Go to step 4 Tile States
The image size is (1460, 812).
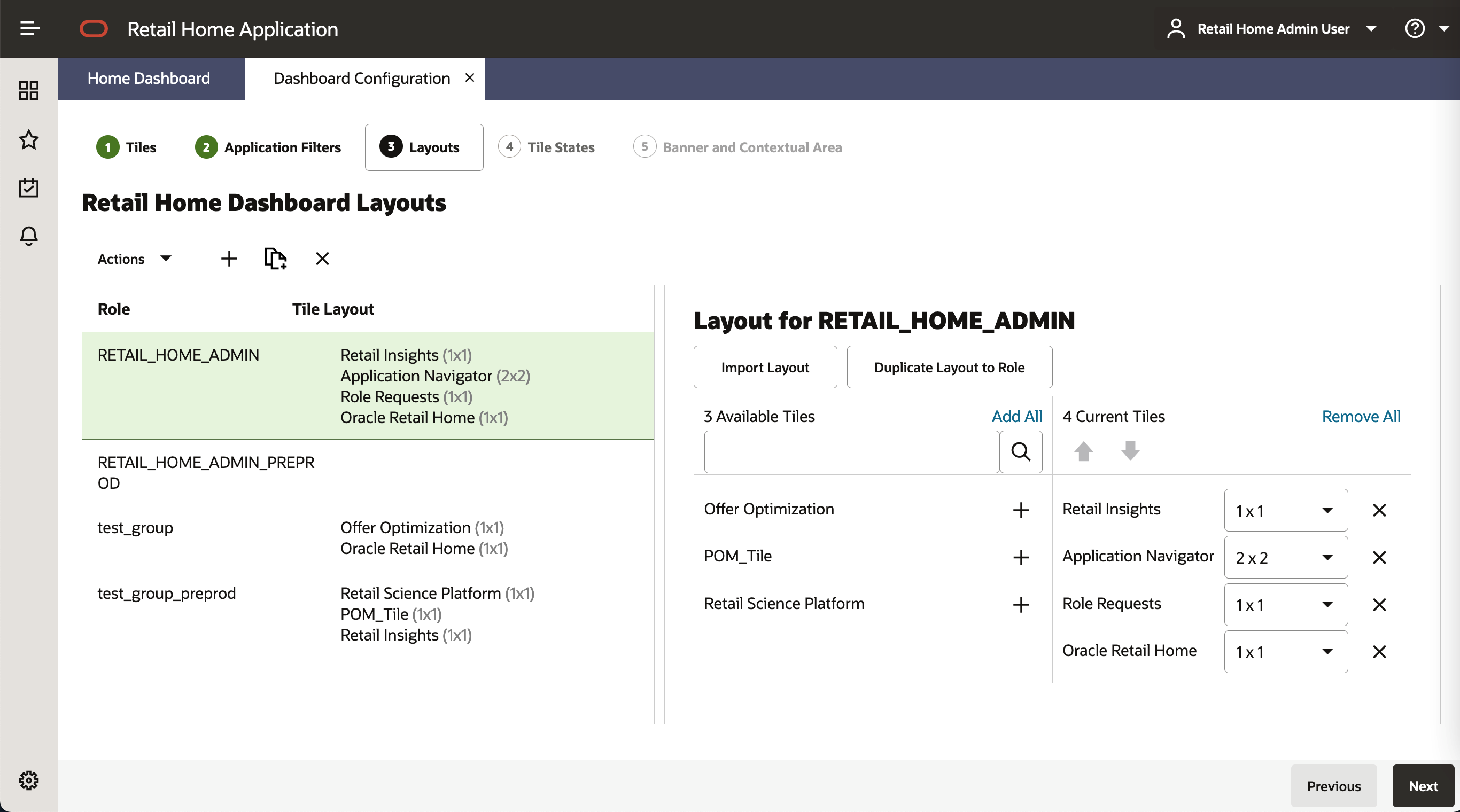point(547,147)
